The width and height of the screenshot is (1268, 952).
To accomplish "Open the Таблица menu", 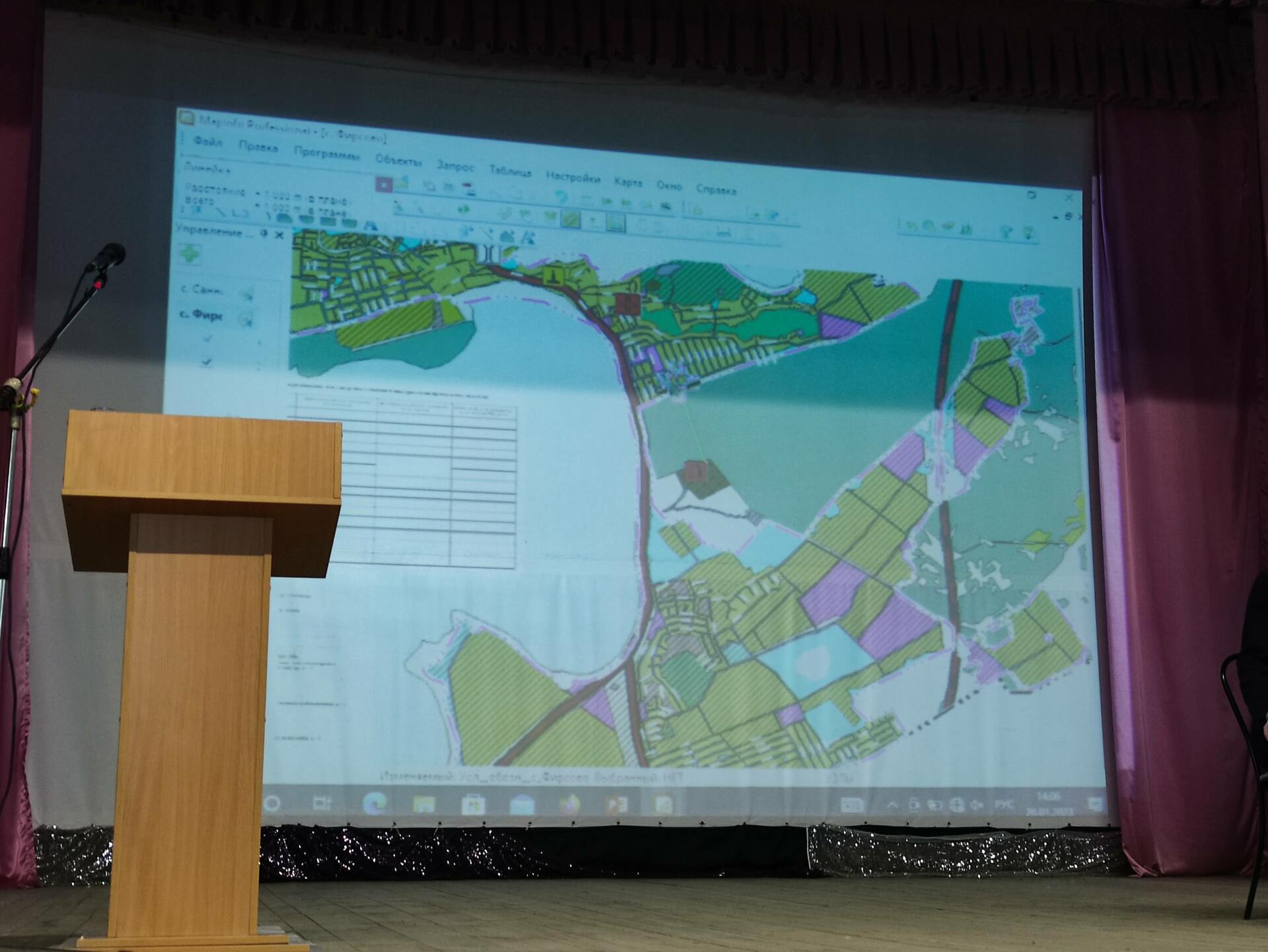I will 510,172.
